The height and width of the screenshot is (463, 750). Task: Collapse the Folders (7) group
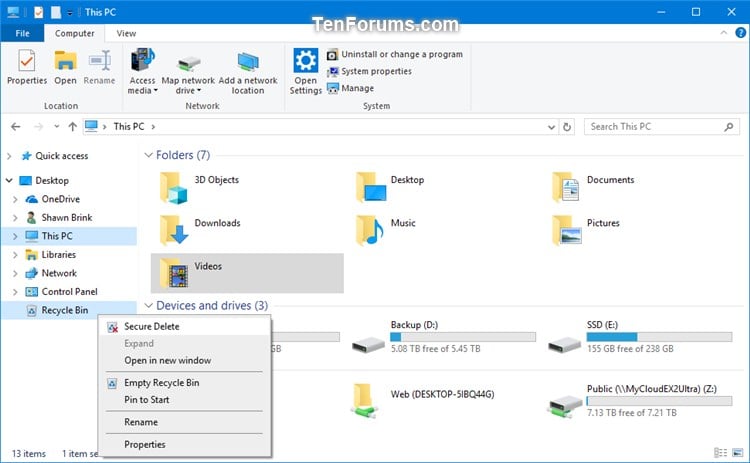click(149, 155)
